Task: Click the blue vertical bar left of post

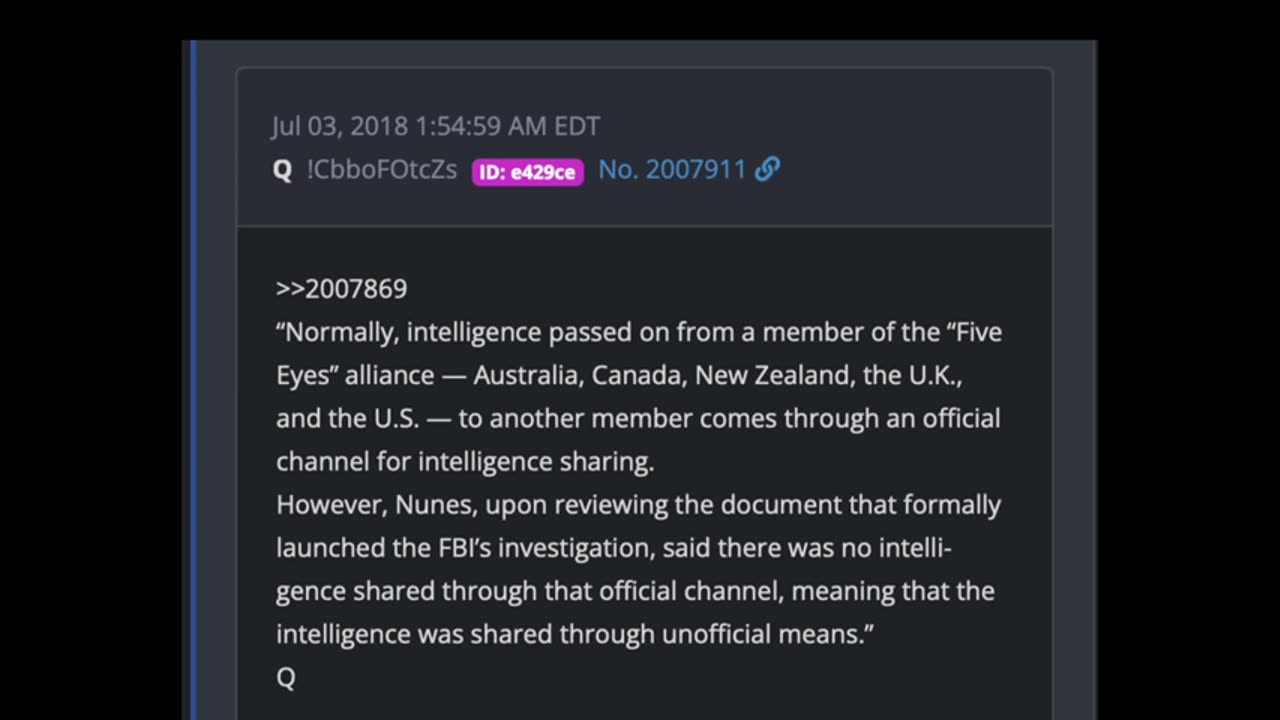Action: coord(193,380)
